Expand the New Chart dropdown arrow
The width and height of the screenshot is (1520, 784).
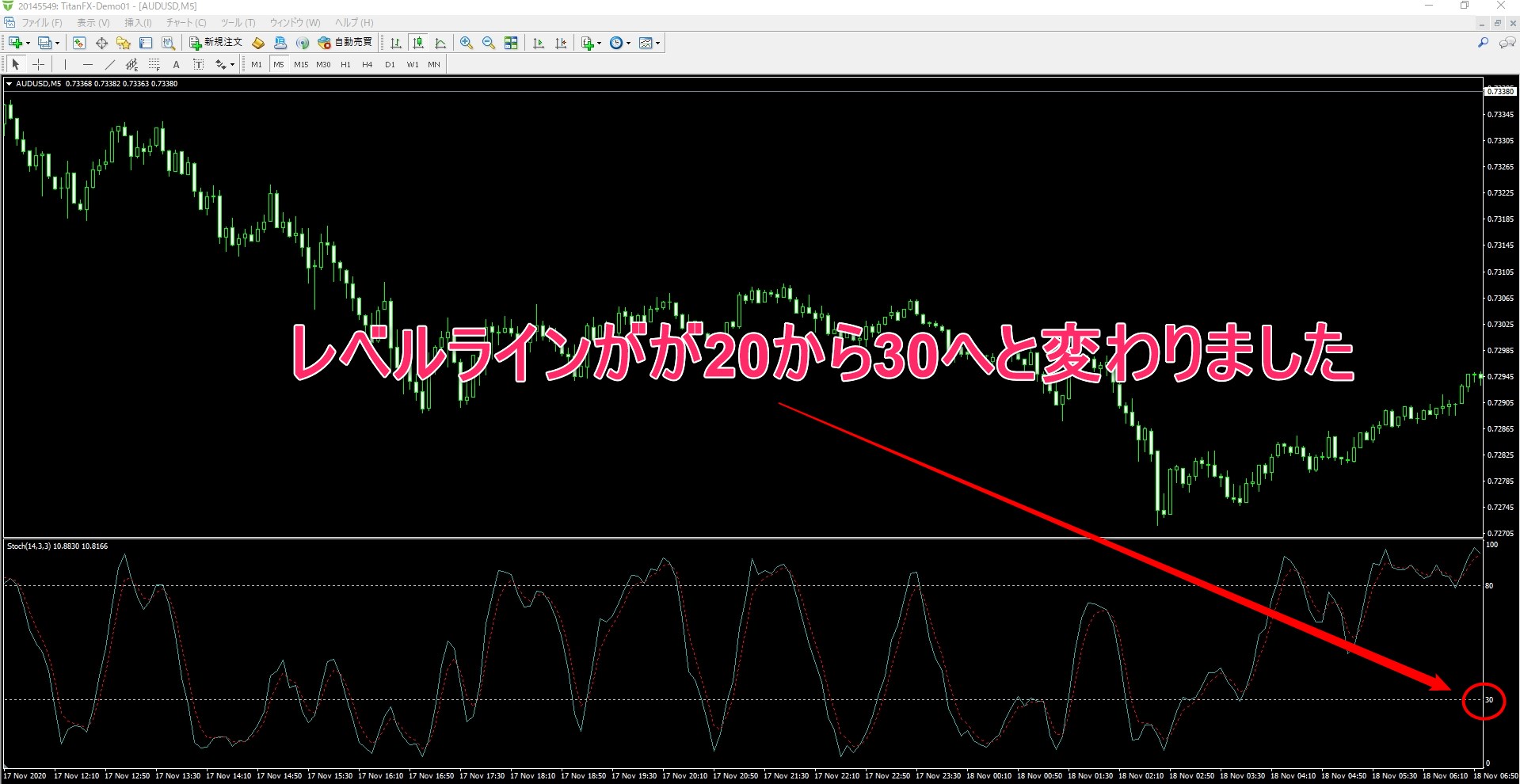(28, 44)
